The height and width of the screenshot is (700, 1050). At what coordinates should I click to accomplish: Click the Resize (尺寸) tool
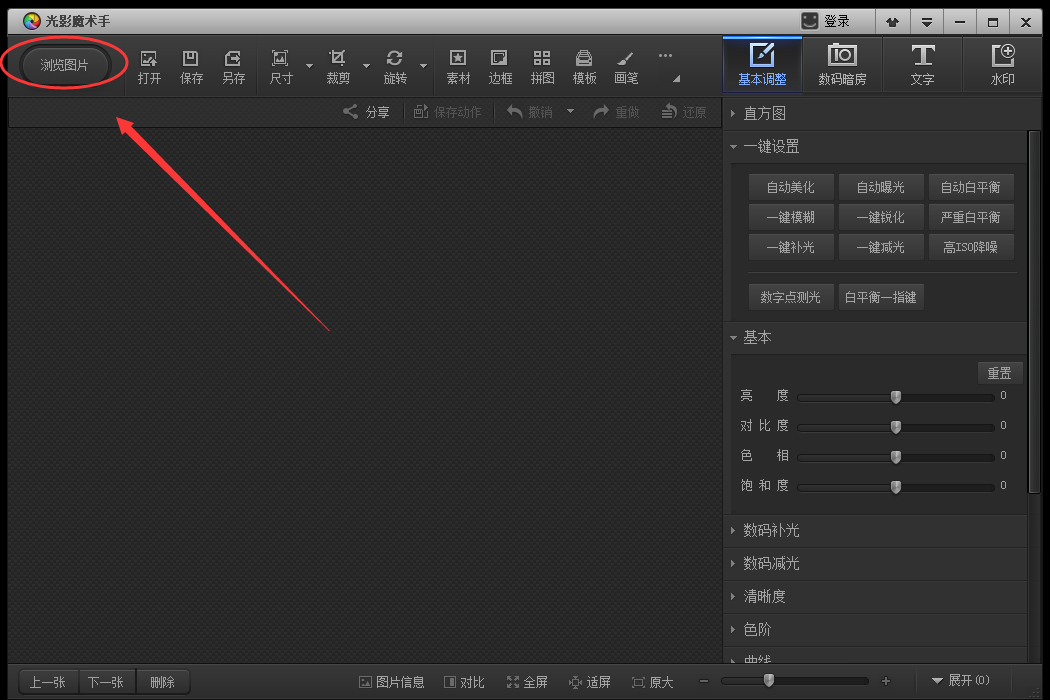coord(280,64)
